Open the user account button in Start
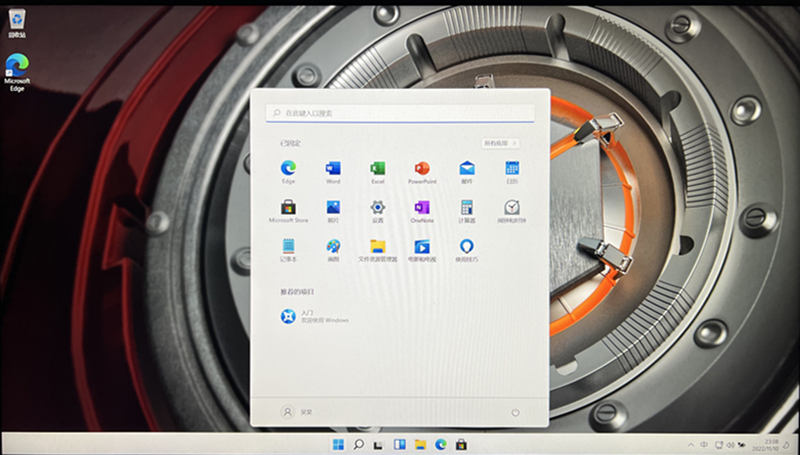This screenshot has height=455, width=800. click(296, 412)
